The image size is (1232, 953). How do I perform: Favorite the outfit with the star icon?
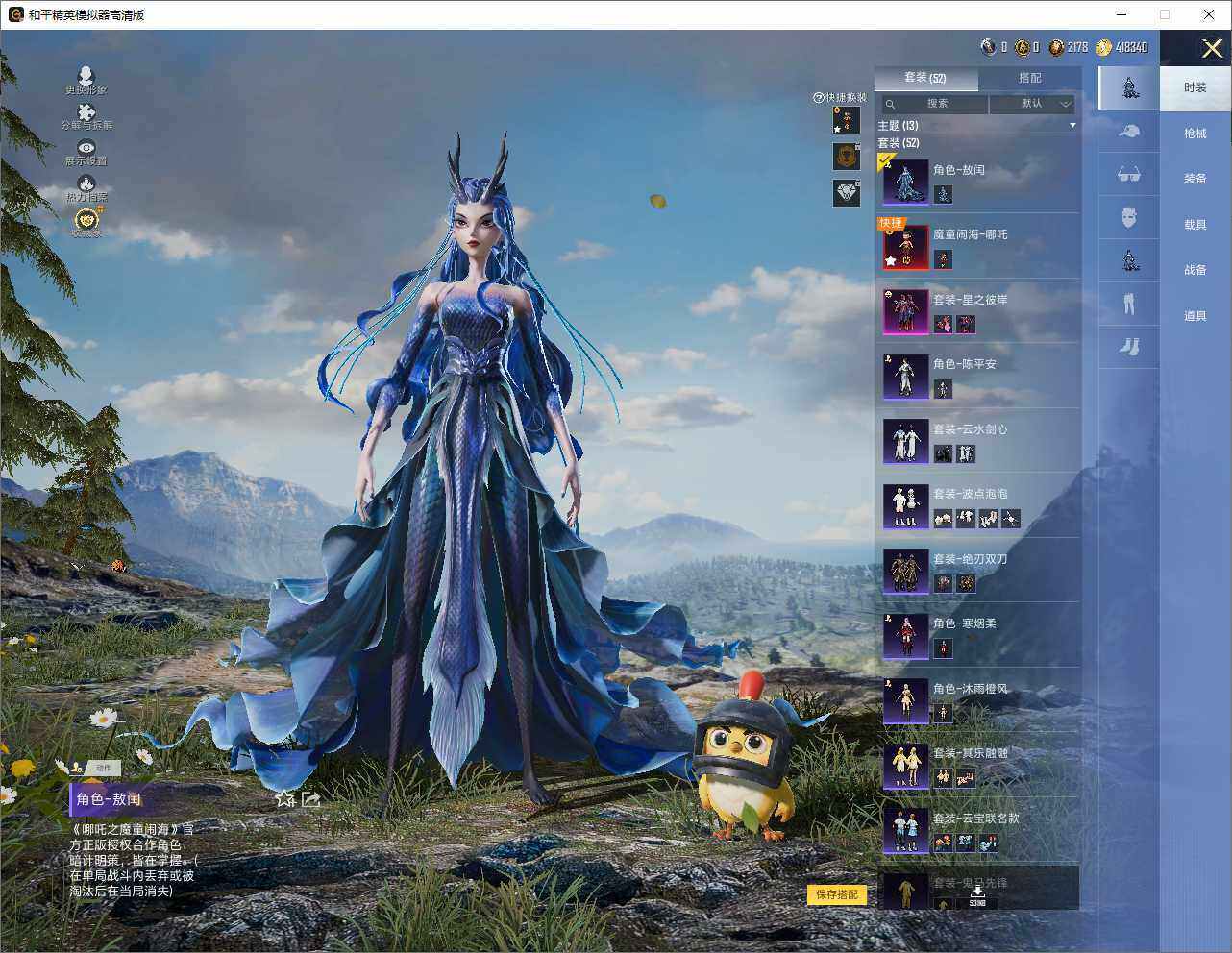tap(285, 798)
